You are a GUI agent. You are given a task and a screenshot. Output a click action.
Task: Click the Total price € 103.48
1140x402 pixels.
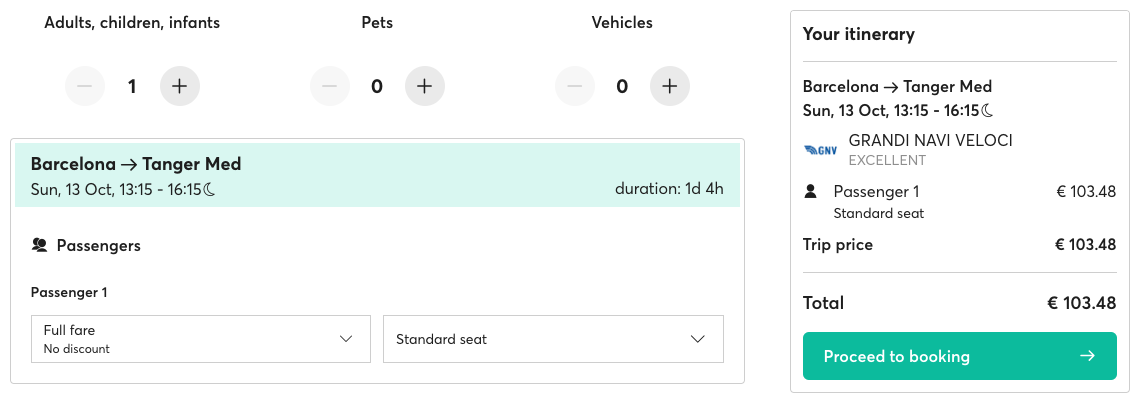coord(1081,303)
